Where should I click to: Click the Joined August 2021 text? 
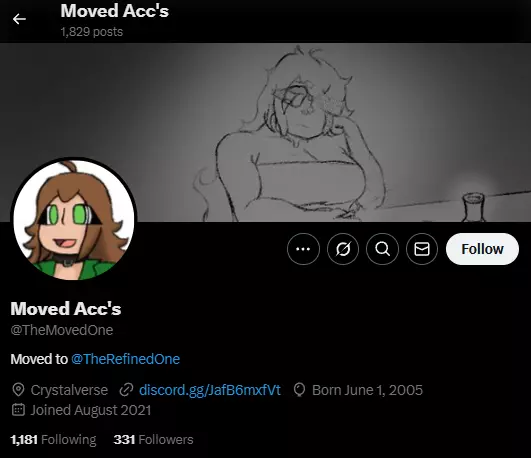(x=91, y=410)
